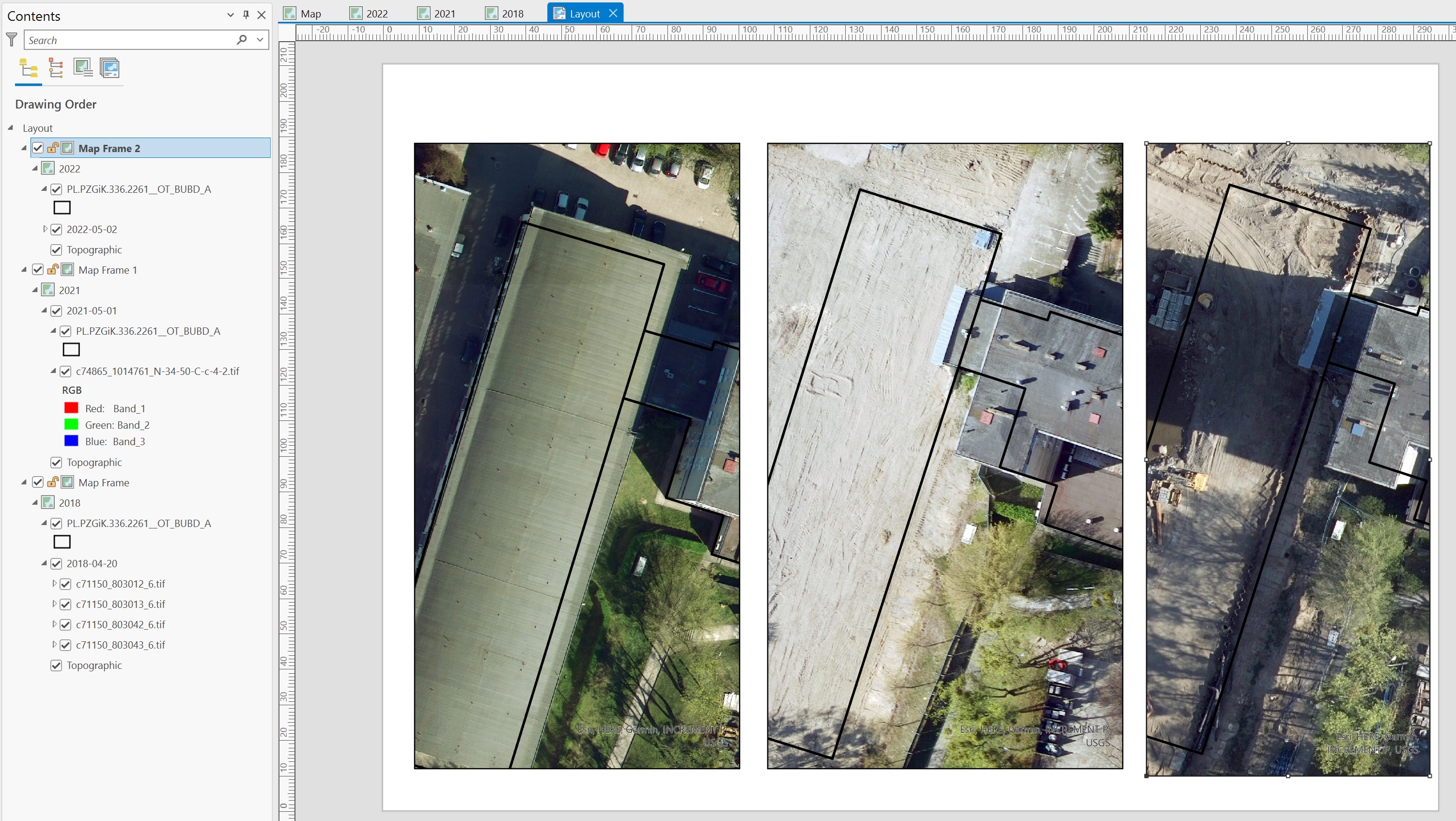
Task: Collapse the Map Frame 1 node
Action: pos(24,269)
